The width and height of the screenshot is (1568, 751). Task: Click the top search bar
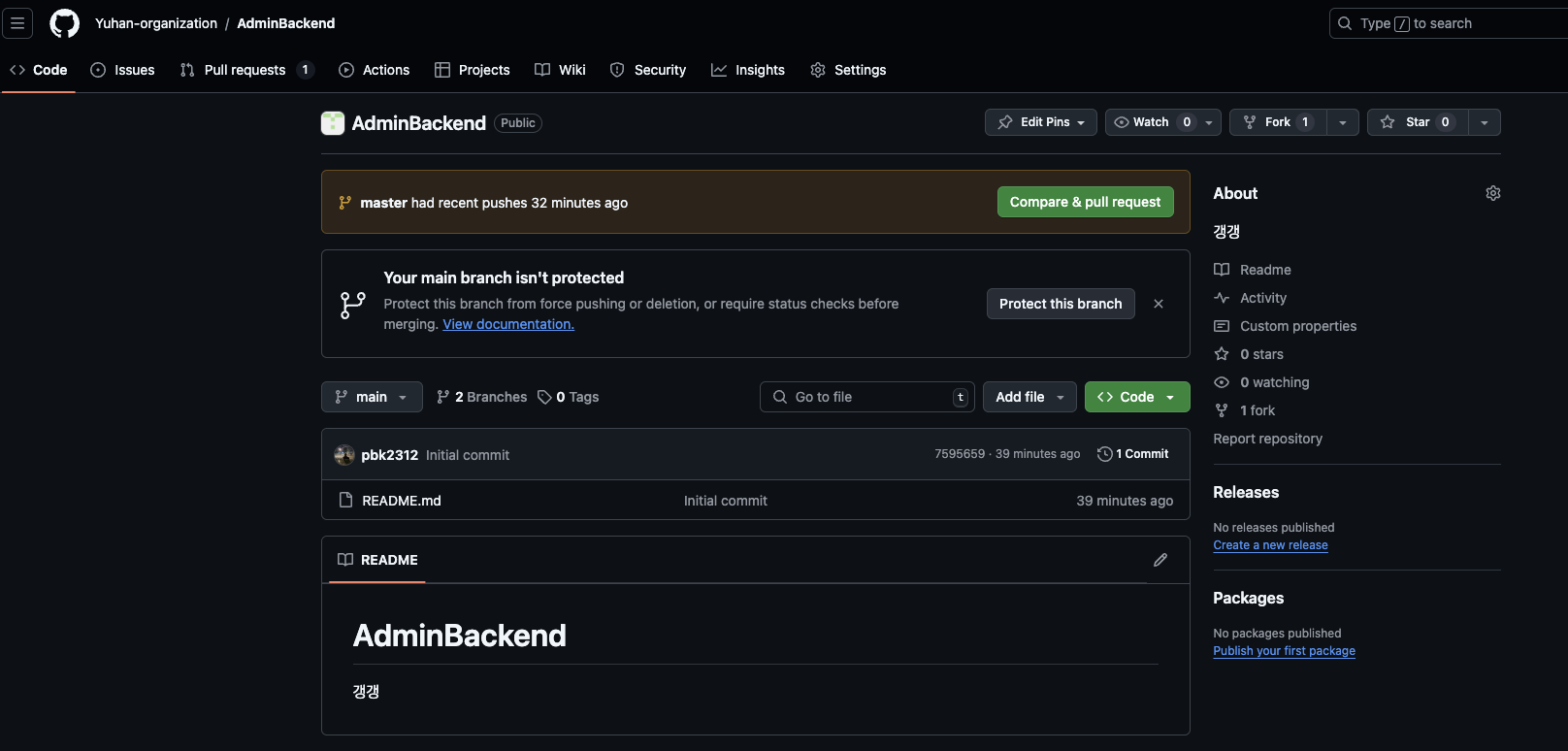click(x=1449, y=23)
